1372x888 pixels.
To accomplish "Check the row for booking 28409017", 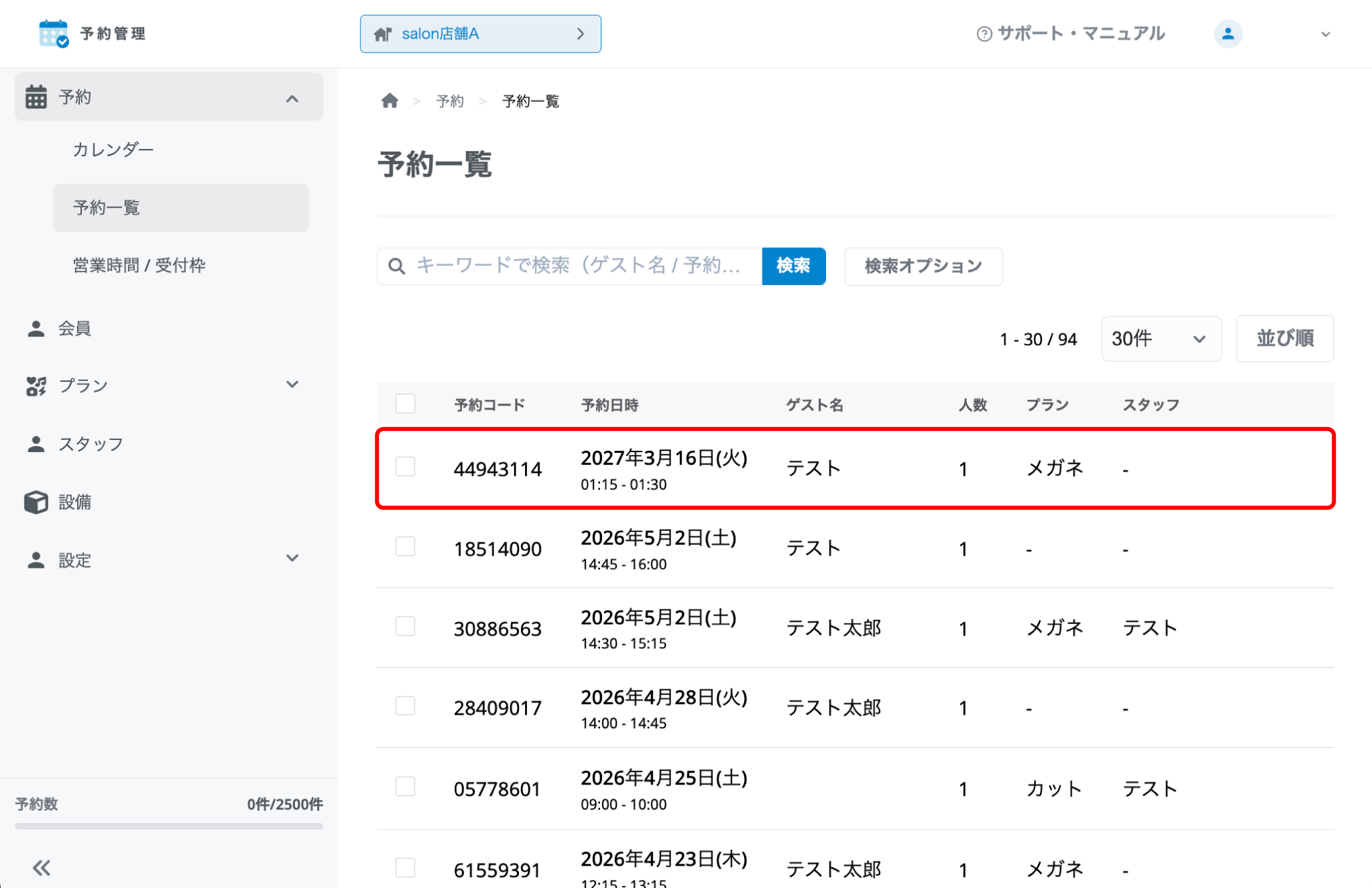I will (405, 706).
